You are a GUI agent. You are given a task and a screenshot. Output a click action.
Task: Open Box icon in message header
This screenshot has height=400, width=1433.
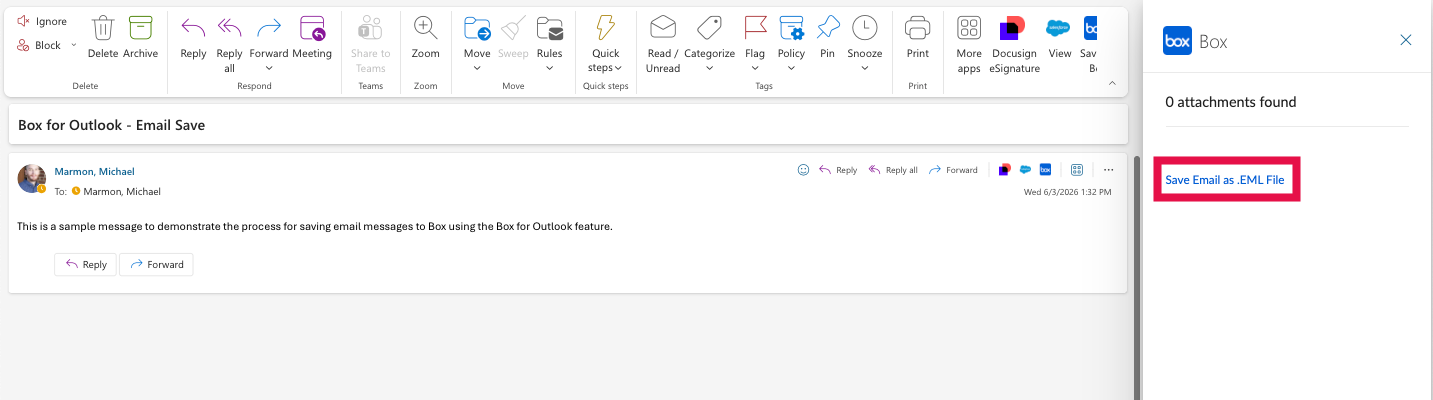tap(1045, 170)
